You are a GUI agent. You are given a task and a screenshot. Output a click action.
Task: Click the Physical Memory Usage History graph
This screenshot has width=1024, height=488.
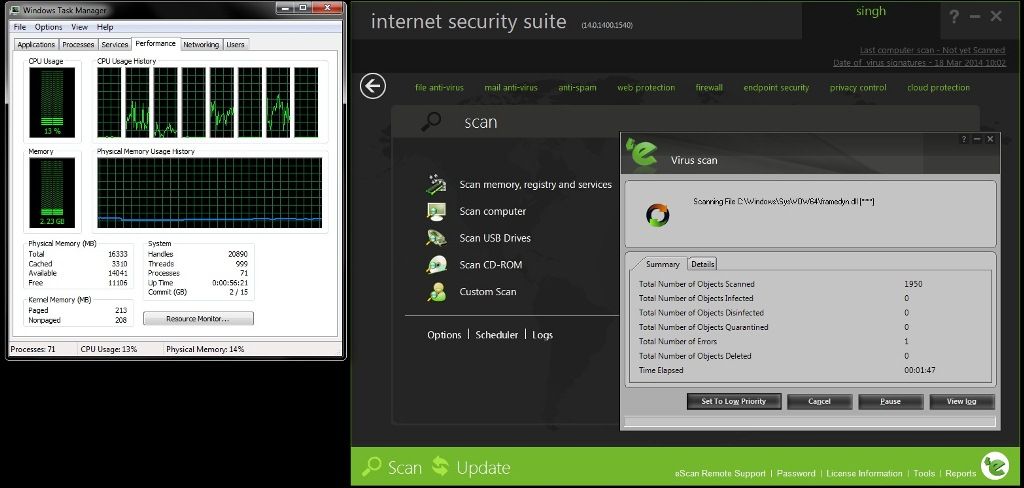[210, 193]
